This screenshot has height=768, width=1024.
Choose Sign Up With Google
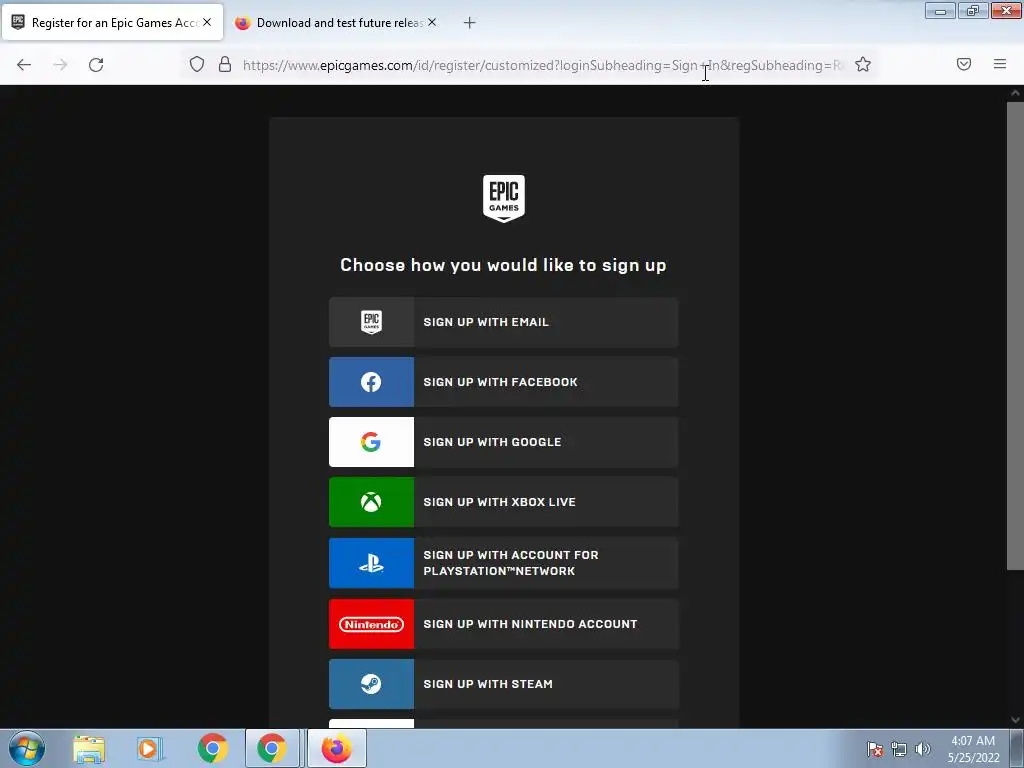(x=504, y=442)
